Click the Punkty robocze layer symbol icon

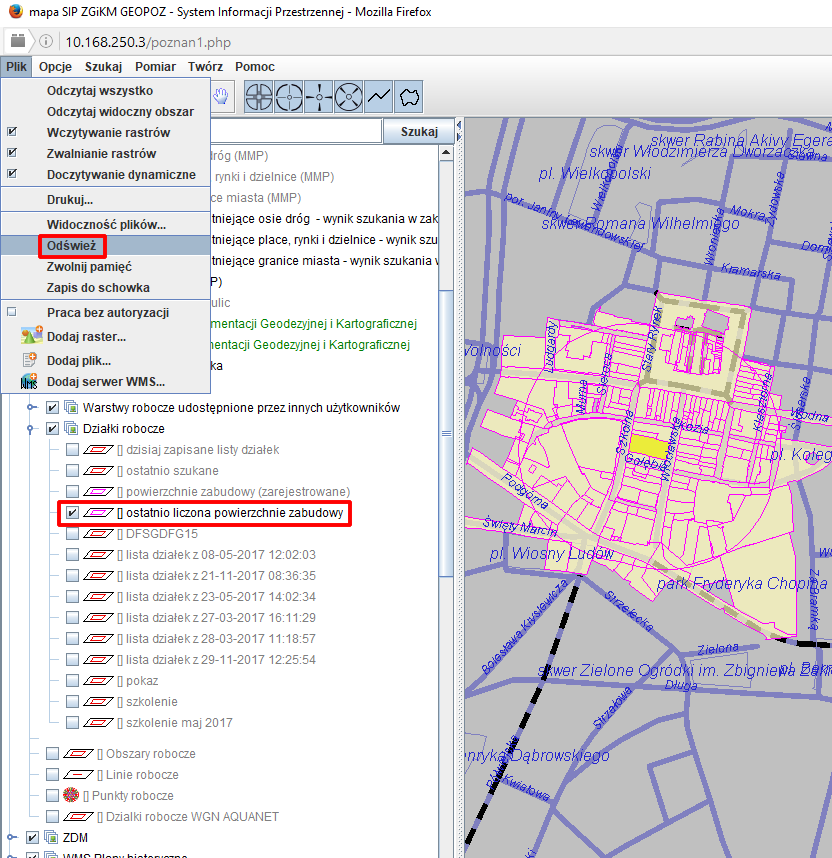tap(71, 796)
